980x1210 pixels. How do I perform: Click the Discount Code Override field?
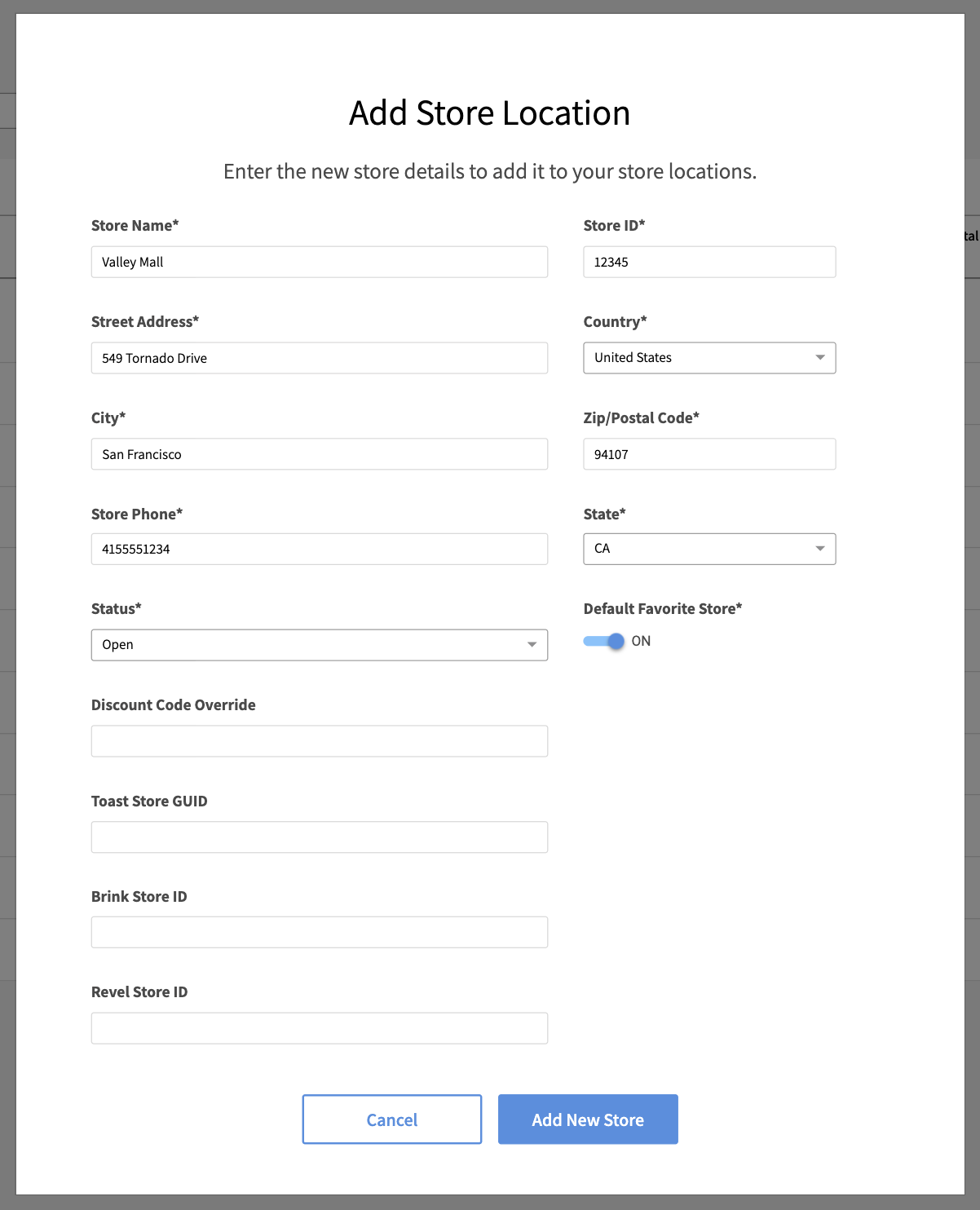coord(319,741)
